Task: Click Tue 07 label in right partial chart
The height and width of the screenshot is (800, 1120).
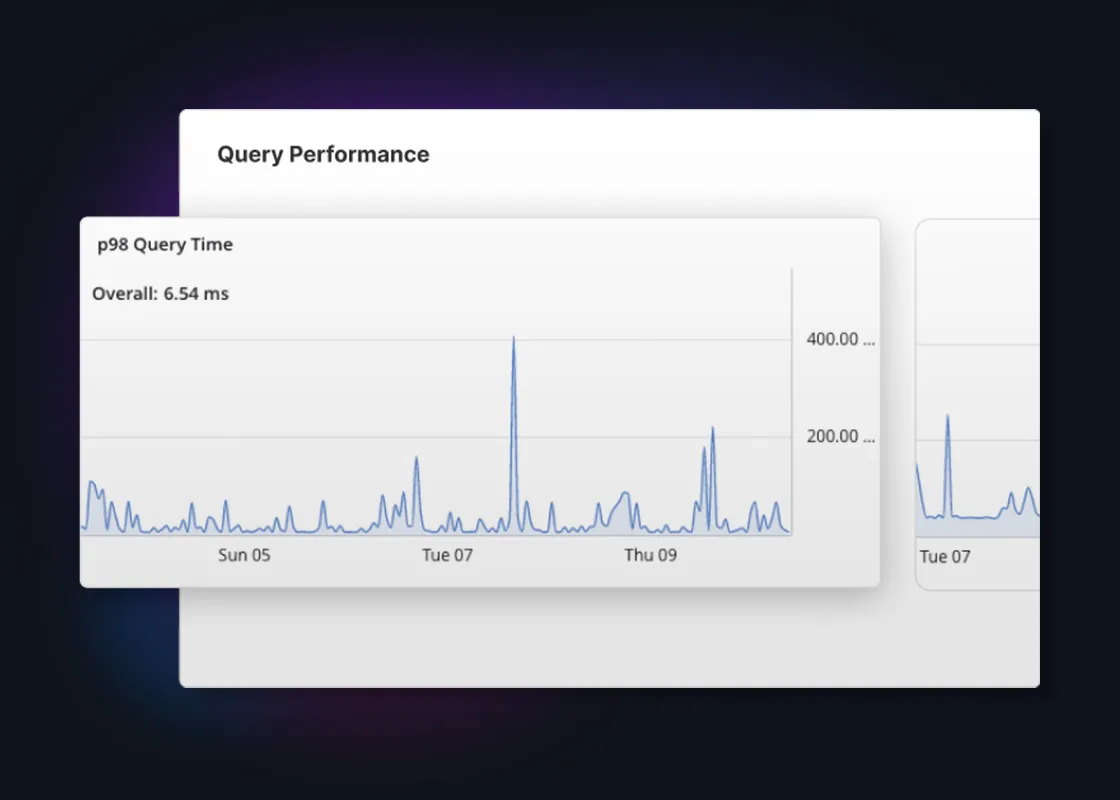Action: tap(944, 556)
